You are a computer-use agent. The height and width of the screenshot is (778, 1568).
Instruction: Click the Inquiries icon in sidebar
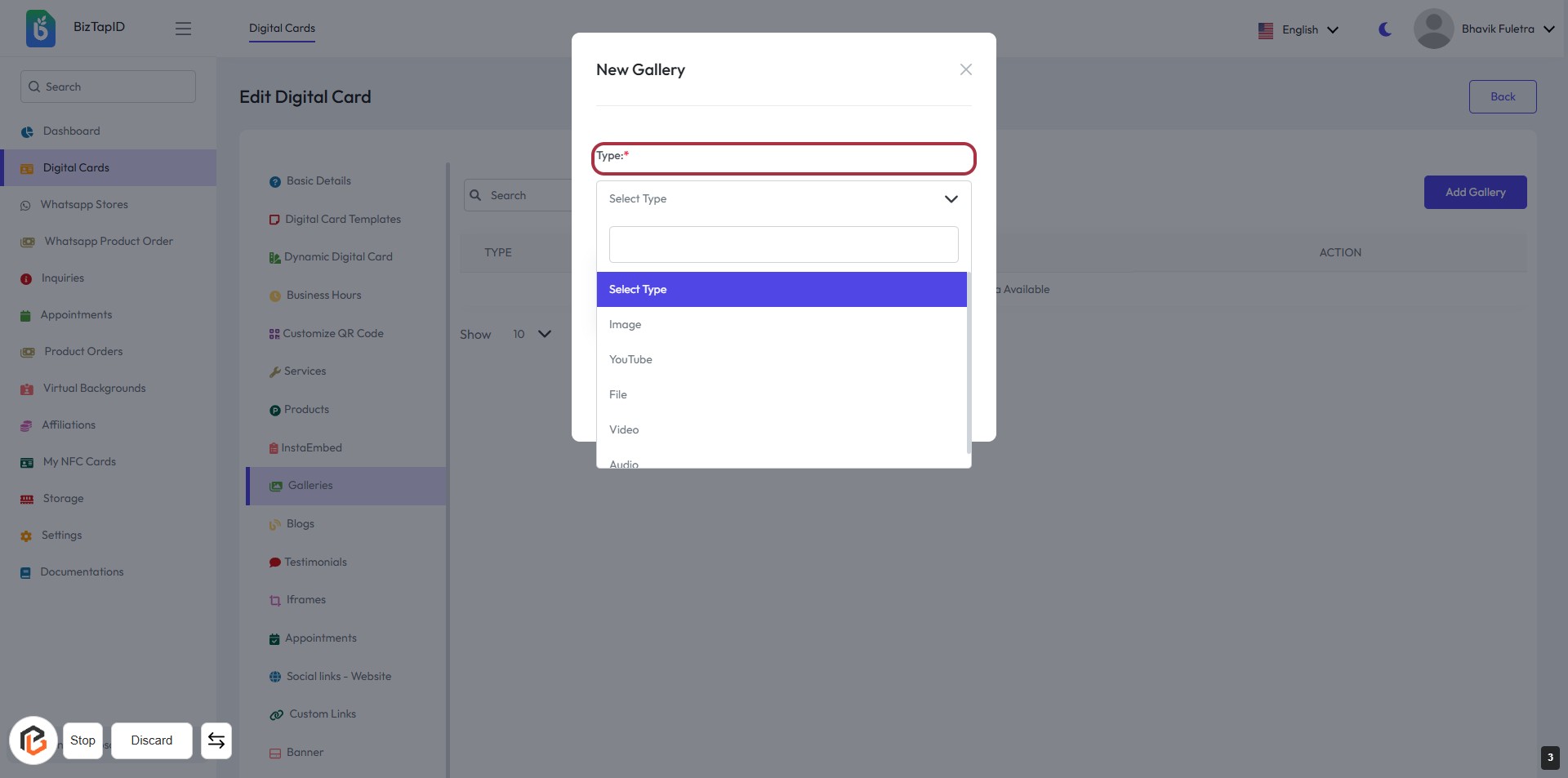[26, 279]
